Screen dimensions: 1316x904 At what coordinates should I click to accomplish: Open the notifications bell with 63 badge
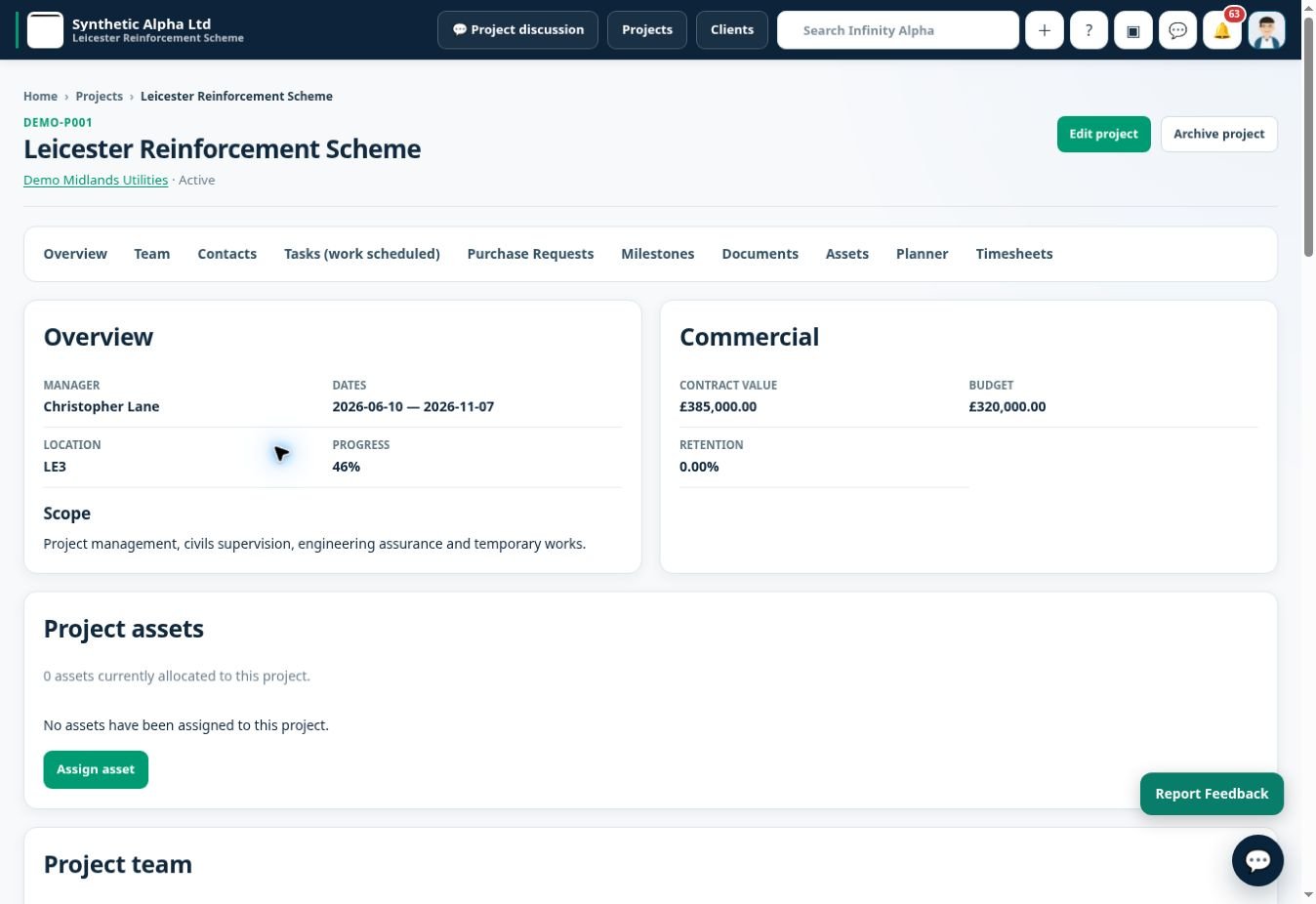[x=1222, y=30]
